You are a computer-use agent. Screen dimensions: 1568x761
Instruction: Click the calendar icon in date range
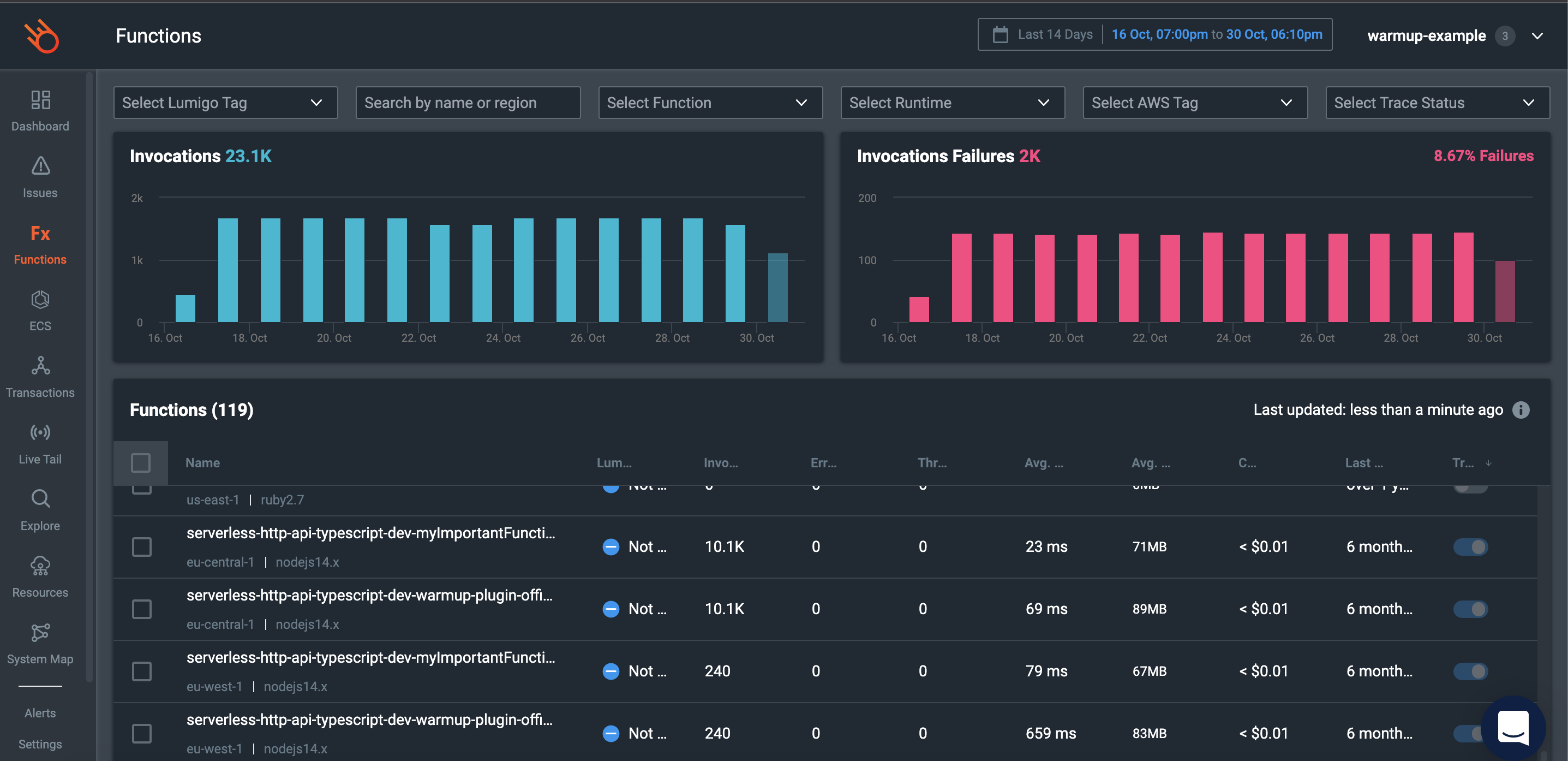tap(1000, 35)
